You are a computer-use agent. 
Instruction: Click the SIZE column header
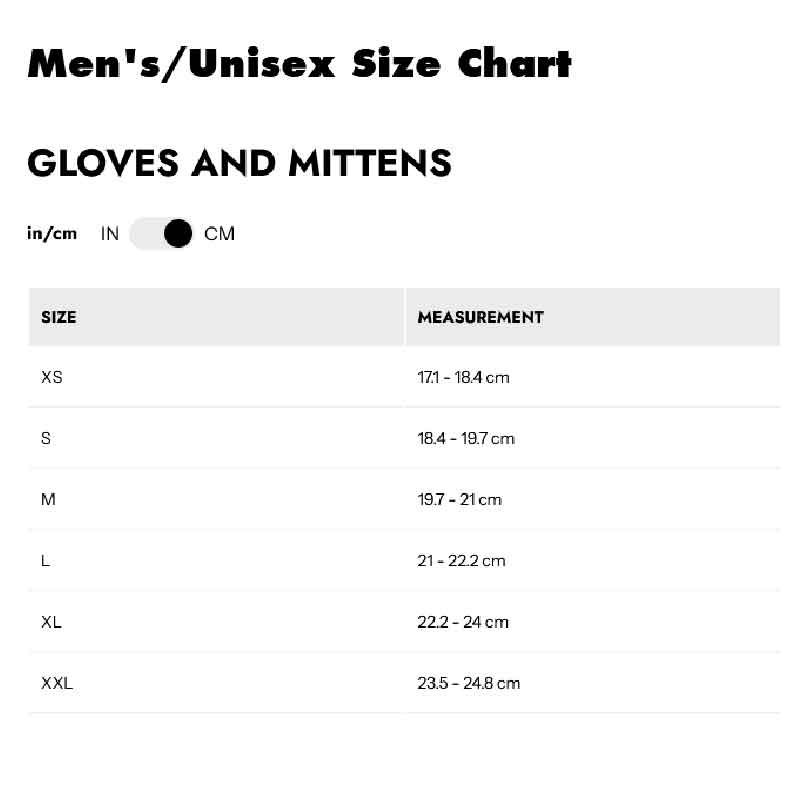tap(59, 317)
